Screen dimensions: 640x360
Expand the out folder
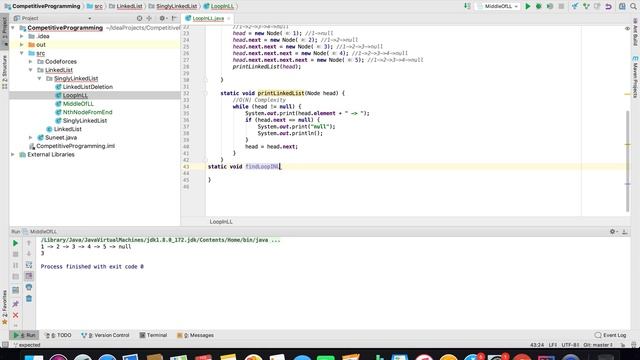pos(22,45)
